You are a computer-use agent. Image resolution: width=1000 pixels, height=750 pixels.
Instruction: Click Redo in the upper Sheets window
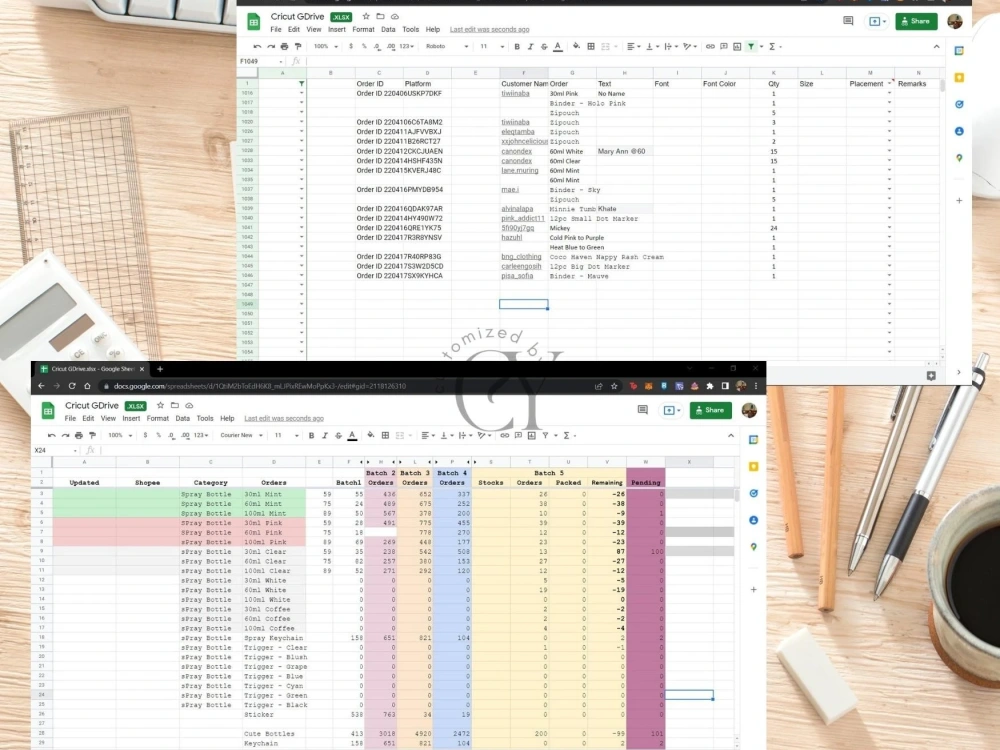[x=271, y=47]
